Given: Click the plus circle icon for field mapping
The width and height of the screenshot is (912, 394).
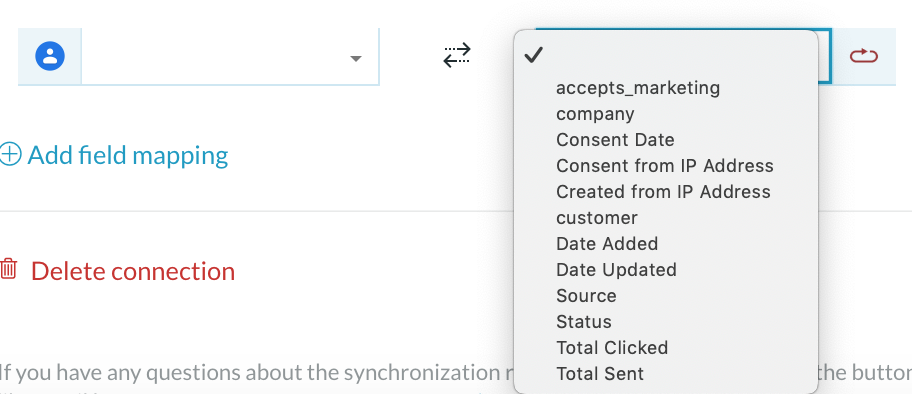Looking at the screenshot, I should pyautogui.click(x=10, y=155).
